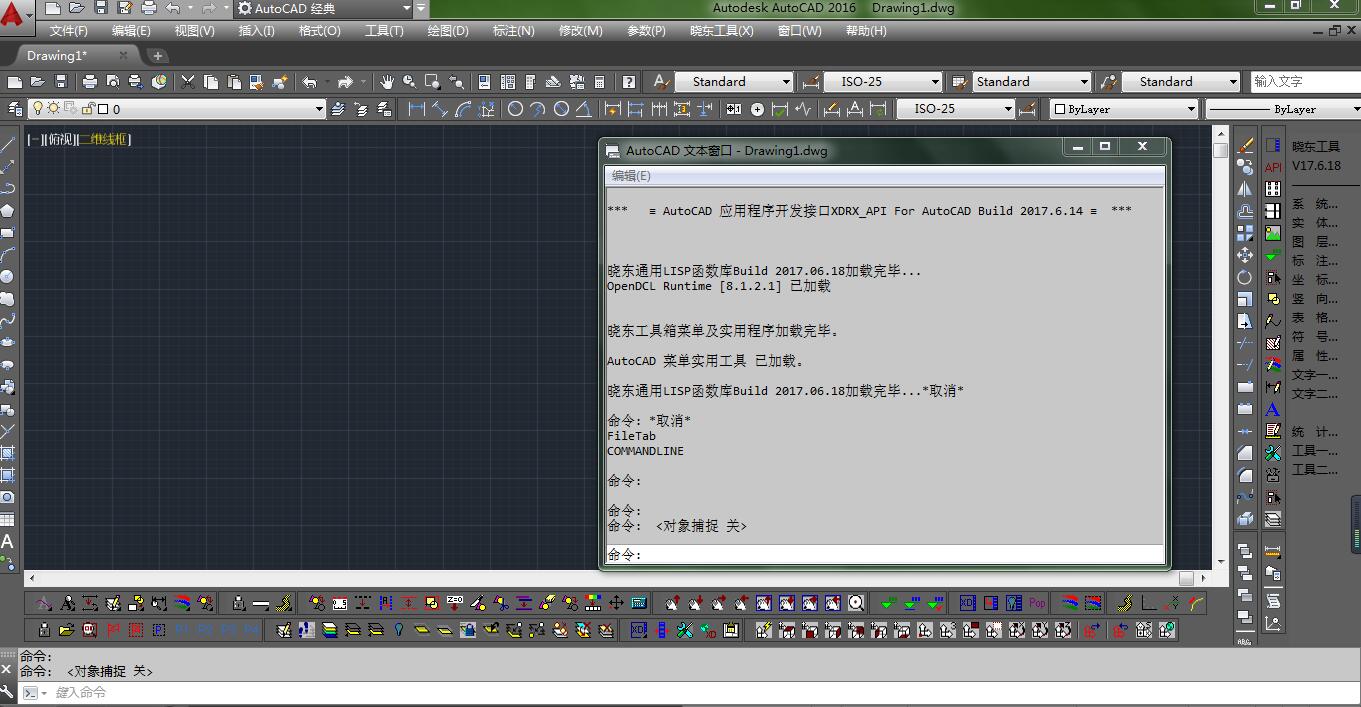
Task: Open the 绘图(D) menu
Action: [448, 31]
